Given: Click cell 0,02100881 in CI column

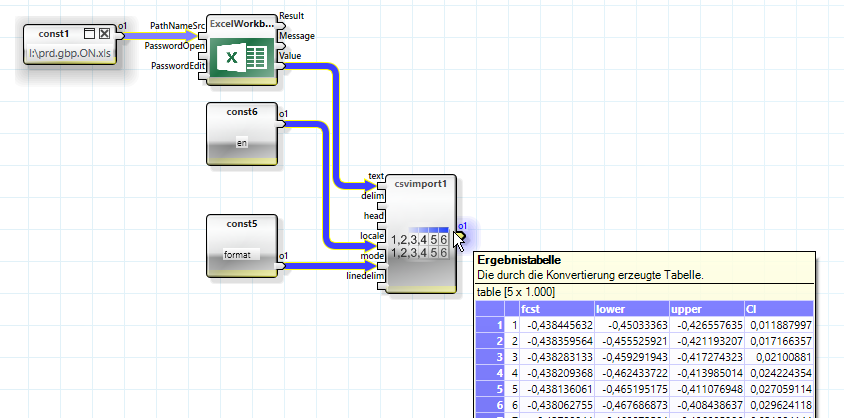Looking at the screenshot, I should point(779,357).
